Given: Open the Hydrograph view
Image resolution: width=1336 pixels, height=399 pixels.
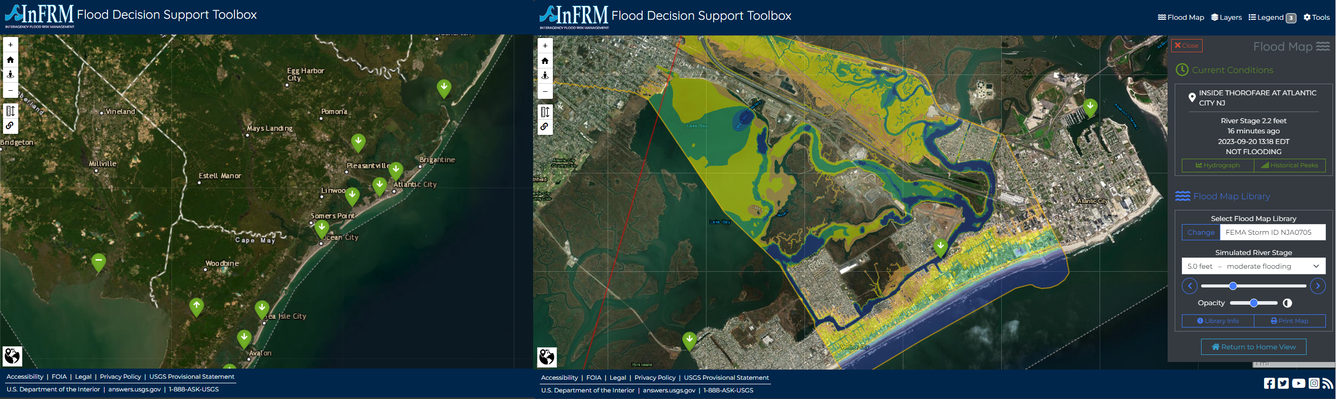Looking at the screenshot, I should pyautogui.click(x=1217, y=165).
